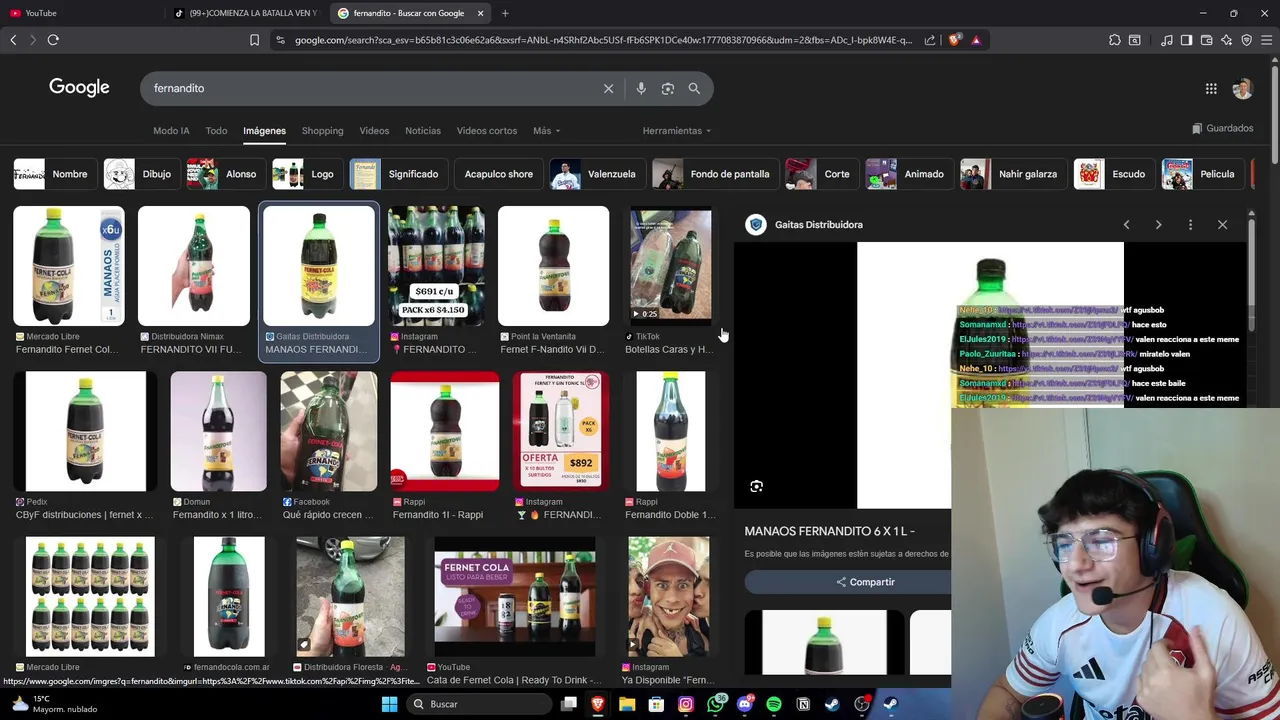The image size is (1280, 720).
Task: Open OBS Studio from the taskbar
Action: coord(861,704)
